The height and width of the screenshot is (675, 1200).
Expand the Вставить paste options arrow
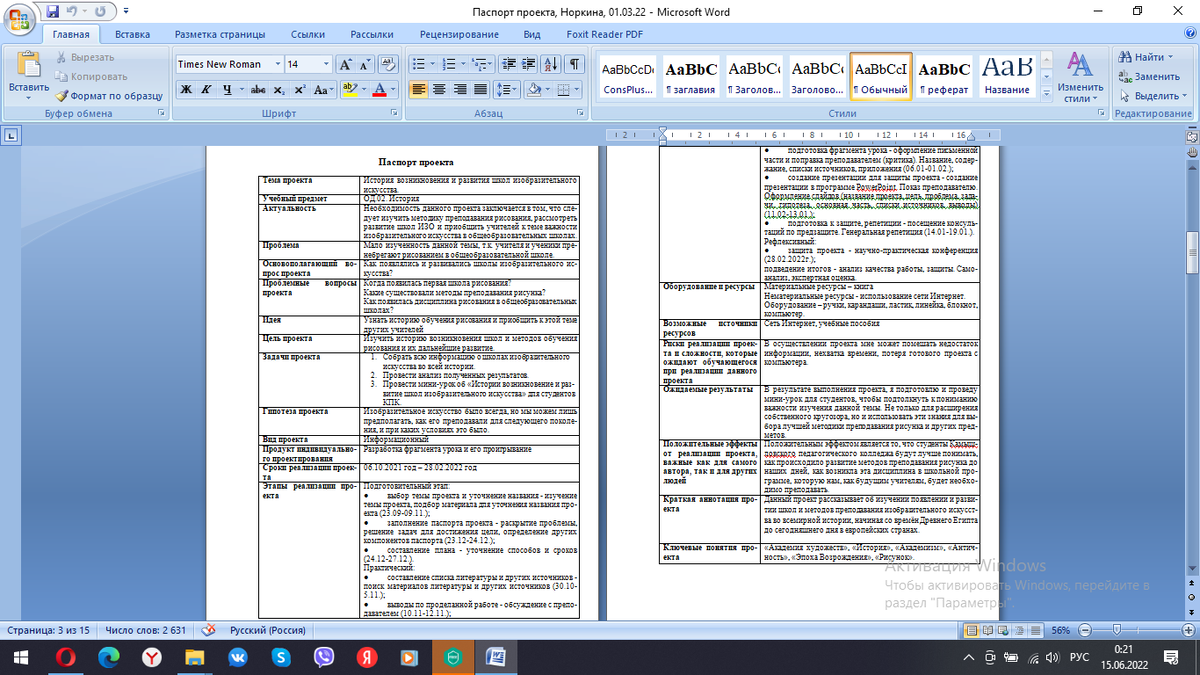29,99
